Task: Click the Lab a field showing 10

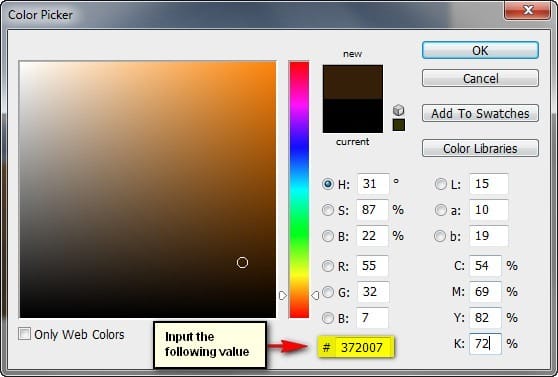Action: click(x=489, y=210)
